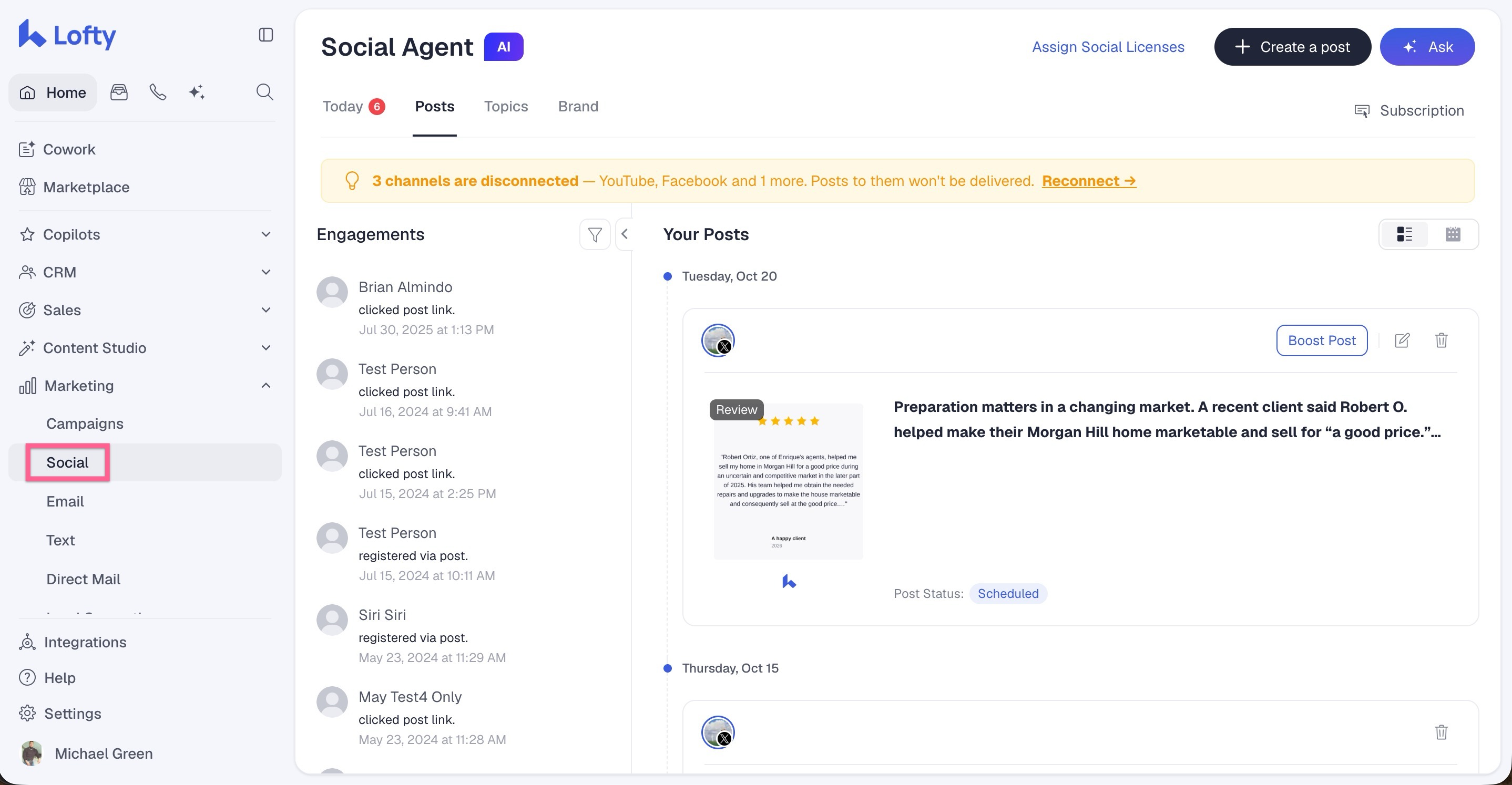The image size is (1512, 785).
Task: Open the inbox tray icon in top nav
Action: pyautogui.click(x=119, y=92)
